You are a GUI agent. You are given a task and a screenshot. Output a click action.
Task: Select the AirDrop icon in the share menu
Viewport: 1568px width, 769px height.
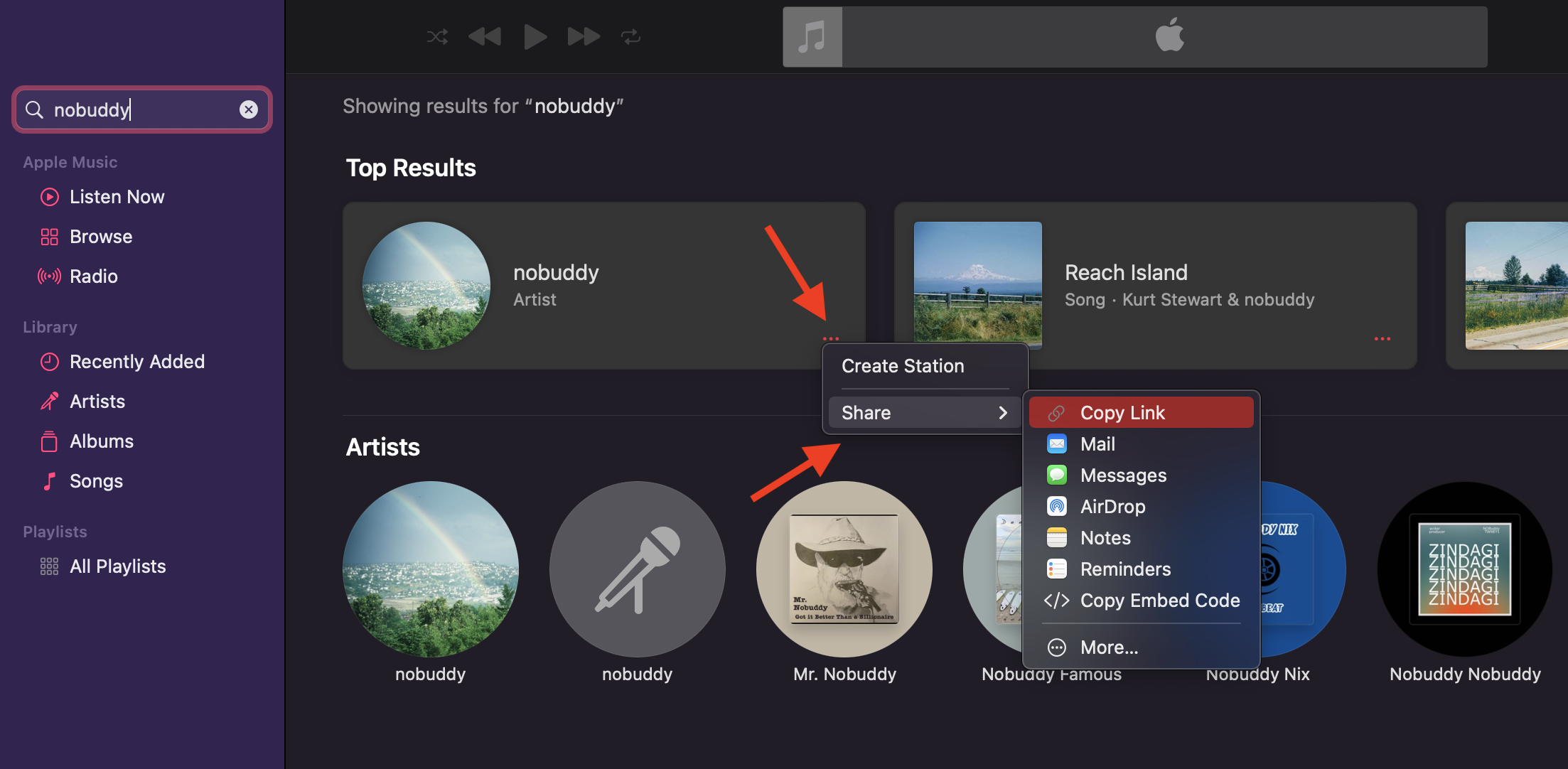(x=1056, y=506)
